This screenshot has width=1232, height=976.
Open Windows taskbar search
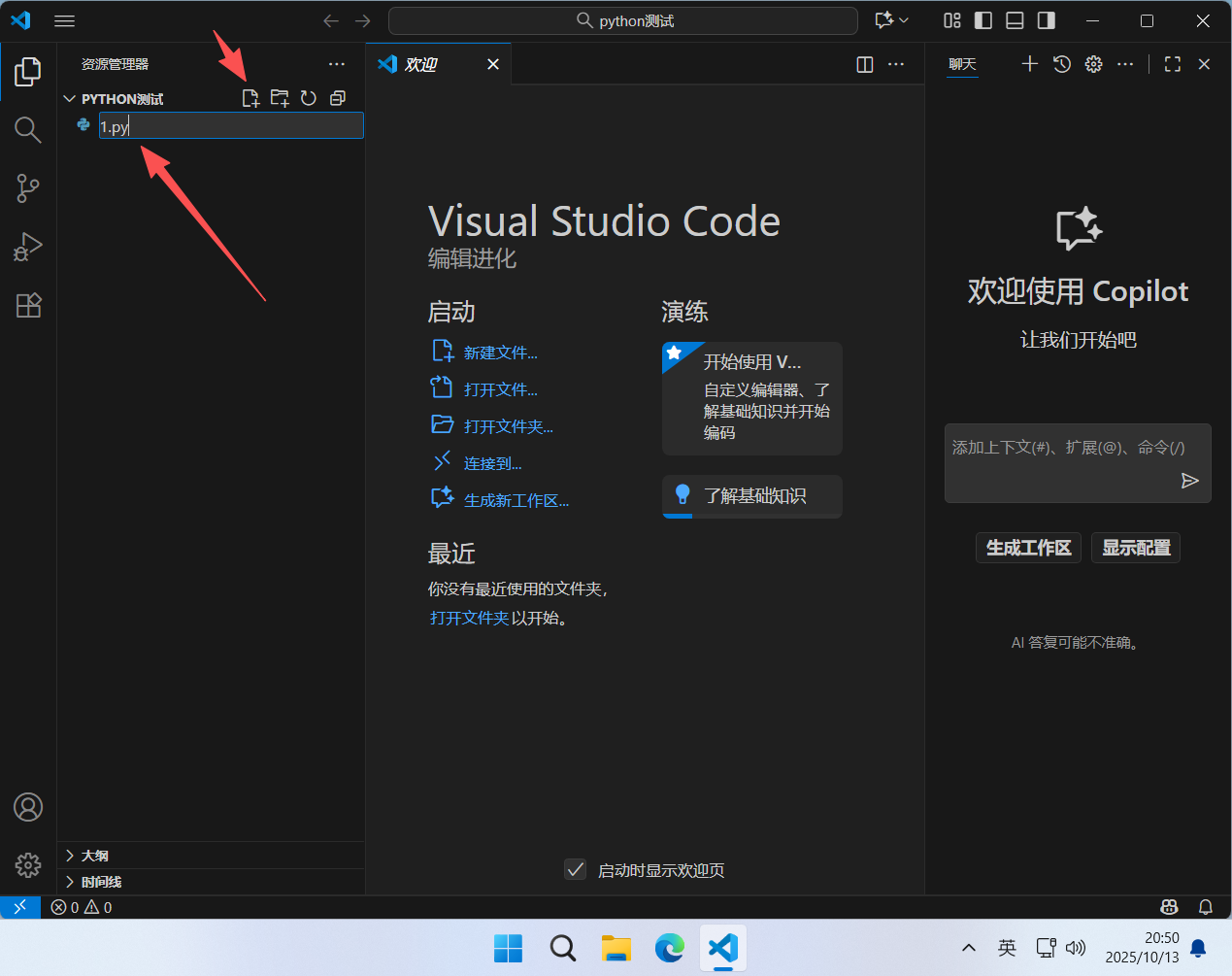point(562,948)
